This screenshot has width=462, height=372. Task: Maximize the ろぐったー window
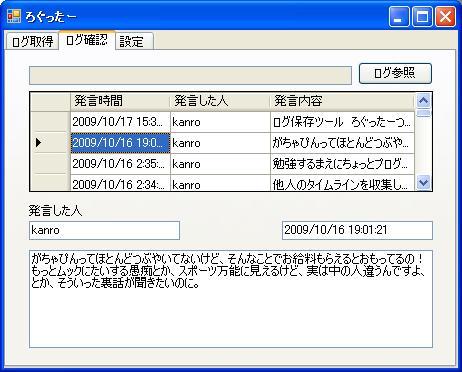[422, 16]
